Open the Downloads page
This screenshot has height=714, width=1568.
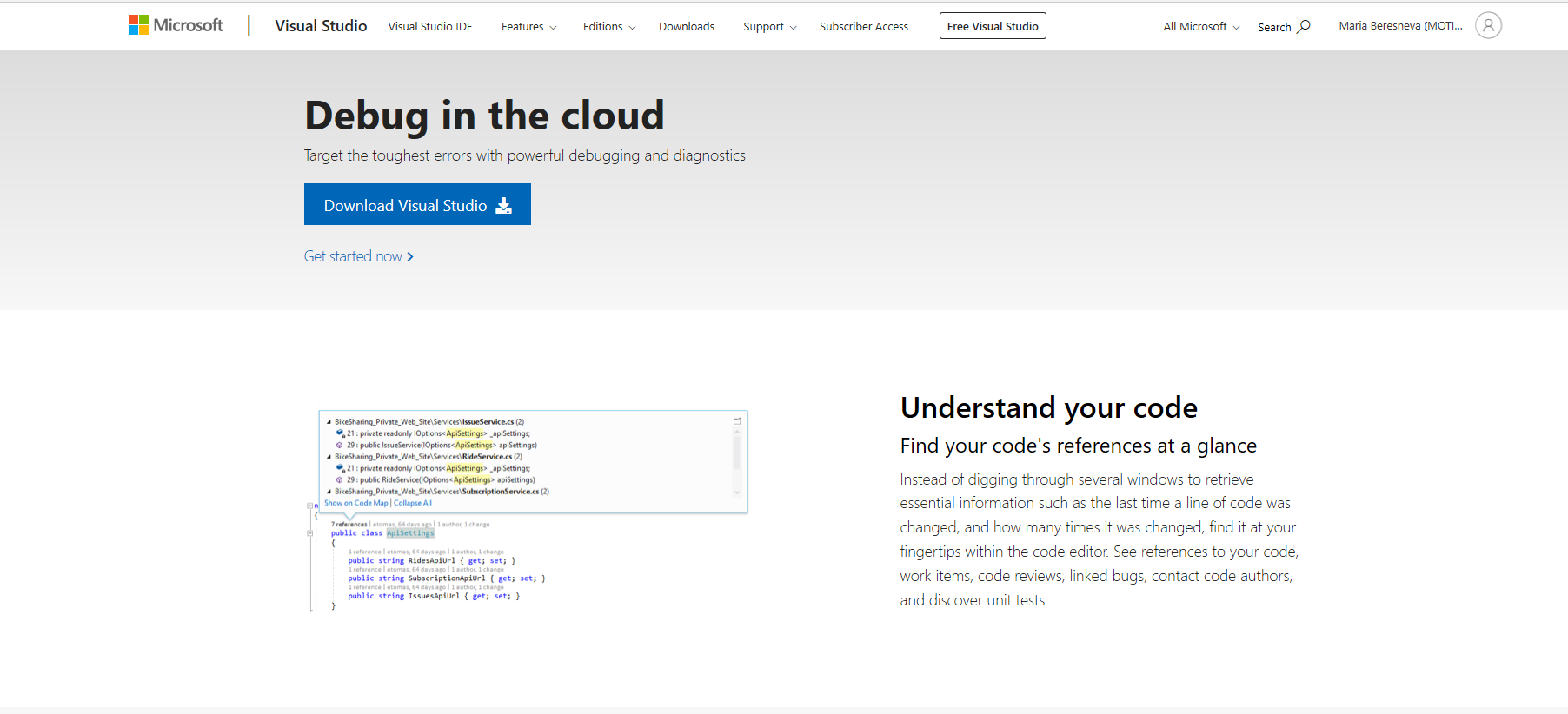(687, 27)
